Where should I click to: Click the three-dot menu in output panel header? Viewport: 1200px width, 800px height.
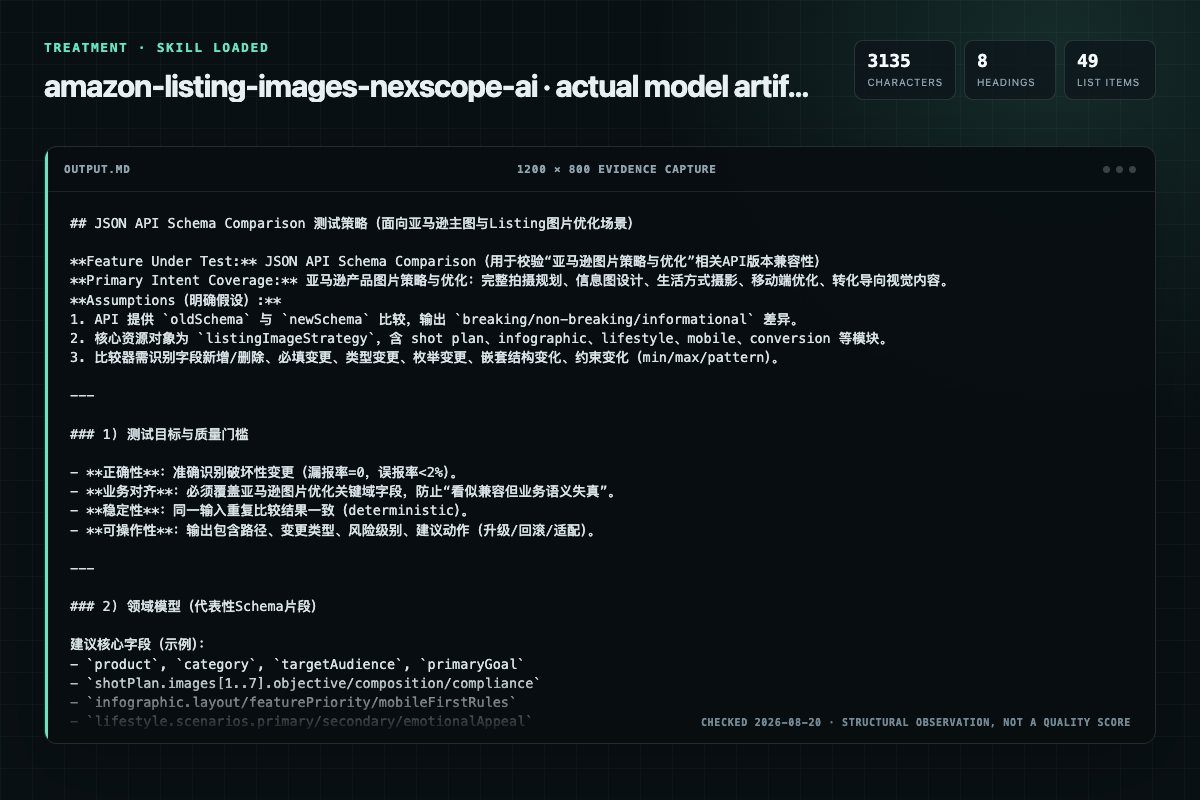[x=1119, y=169]
